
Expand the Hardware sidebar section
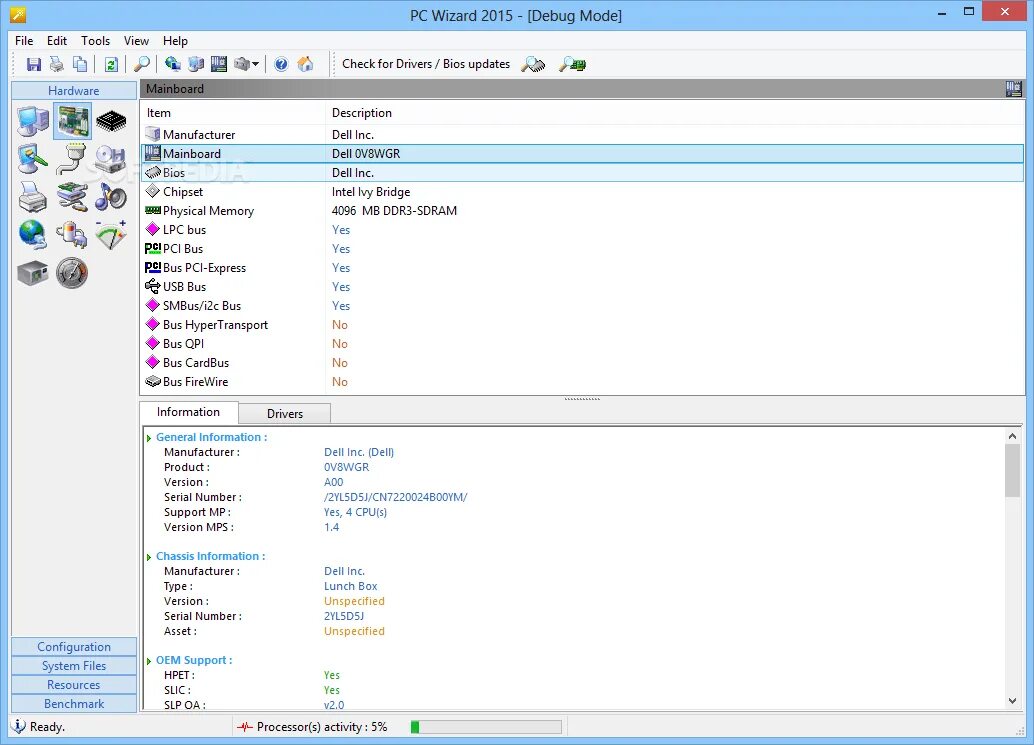coord(74,90)
